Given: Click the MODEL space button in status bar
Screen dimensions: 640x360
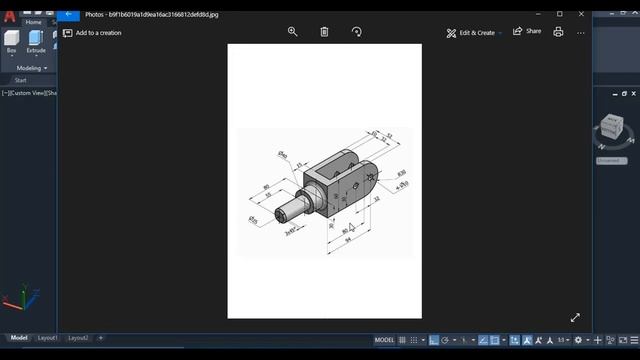Looking at the screenshot, I should (x=384, y=340).
